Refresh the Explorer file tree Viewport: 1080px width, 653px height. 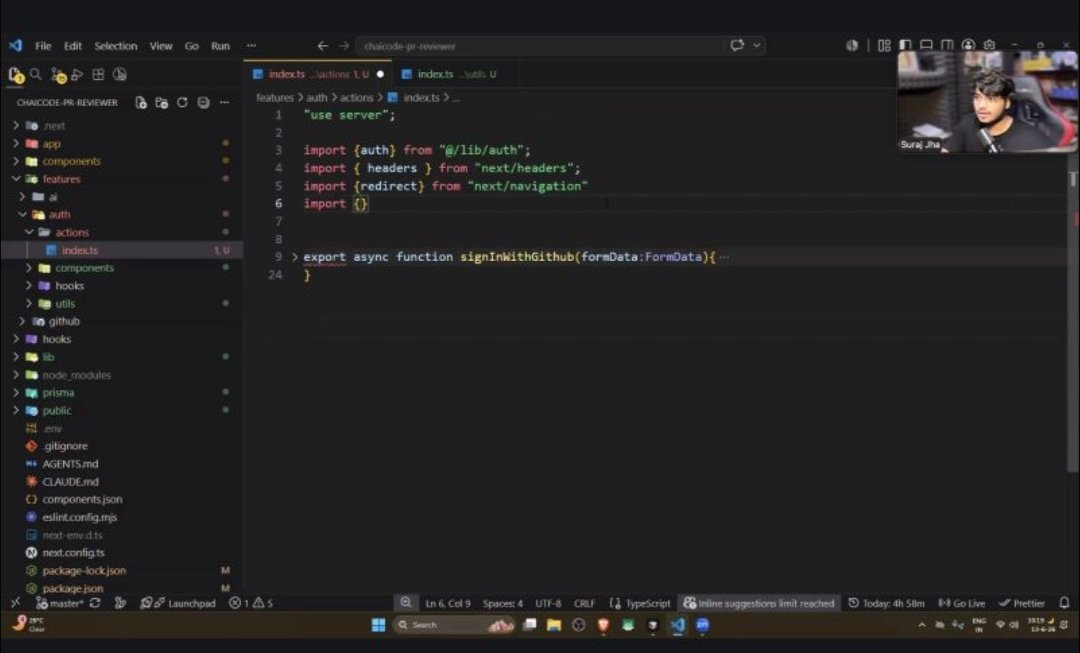(183, 103)
